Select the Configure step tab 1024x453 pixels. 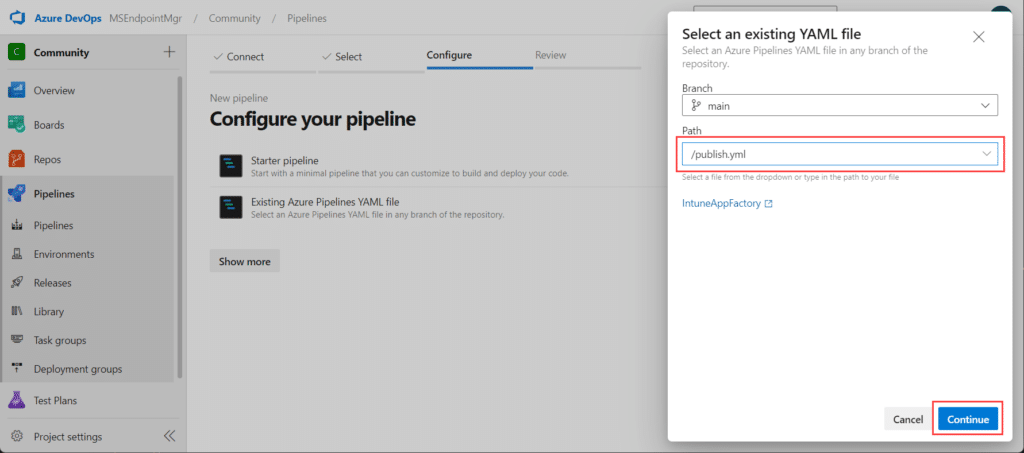click(479, 55)
